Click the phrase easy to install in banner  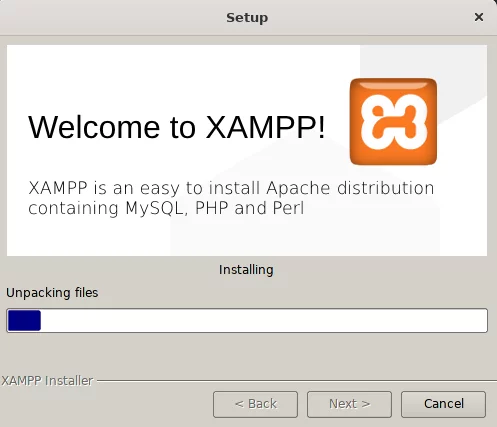click(x=200, y=188)
